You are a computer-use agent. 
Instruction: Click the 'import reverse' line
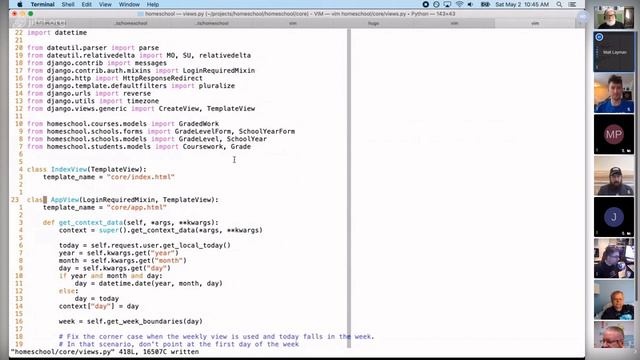coord(89,93)
